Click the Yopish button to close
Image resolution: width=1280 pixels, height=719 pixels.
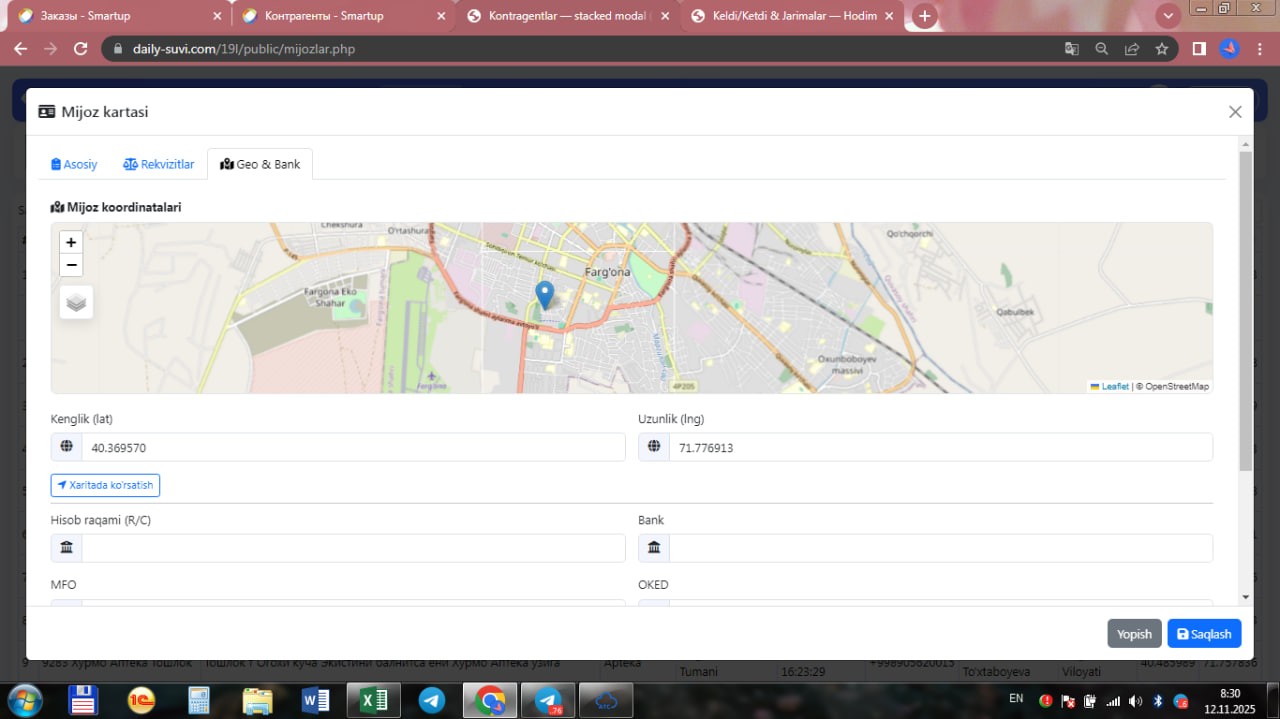tap(1134, 634)
